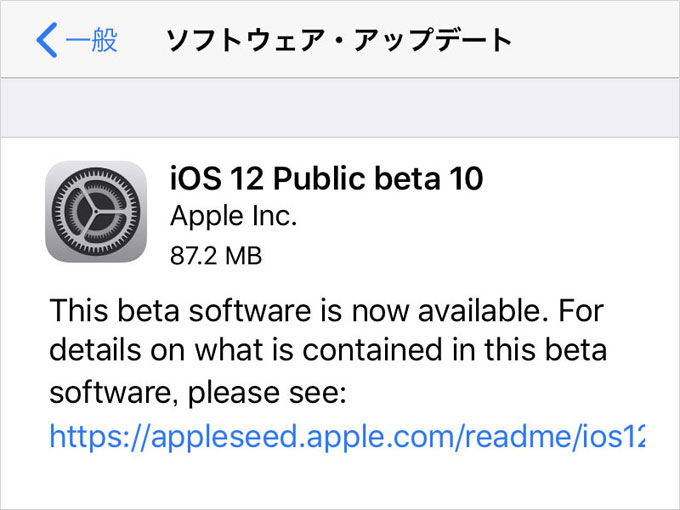Tap the 'details on what is contained' line
Screen dimensions: 680x510
[x=328, y=350]
